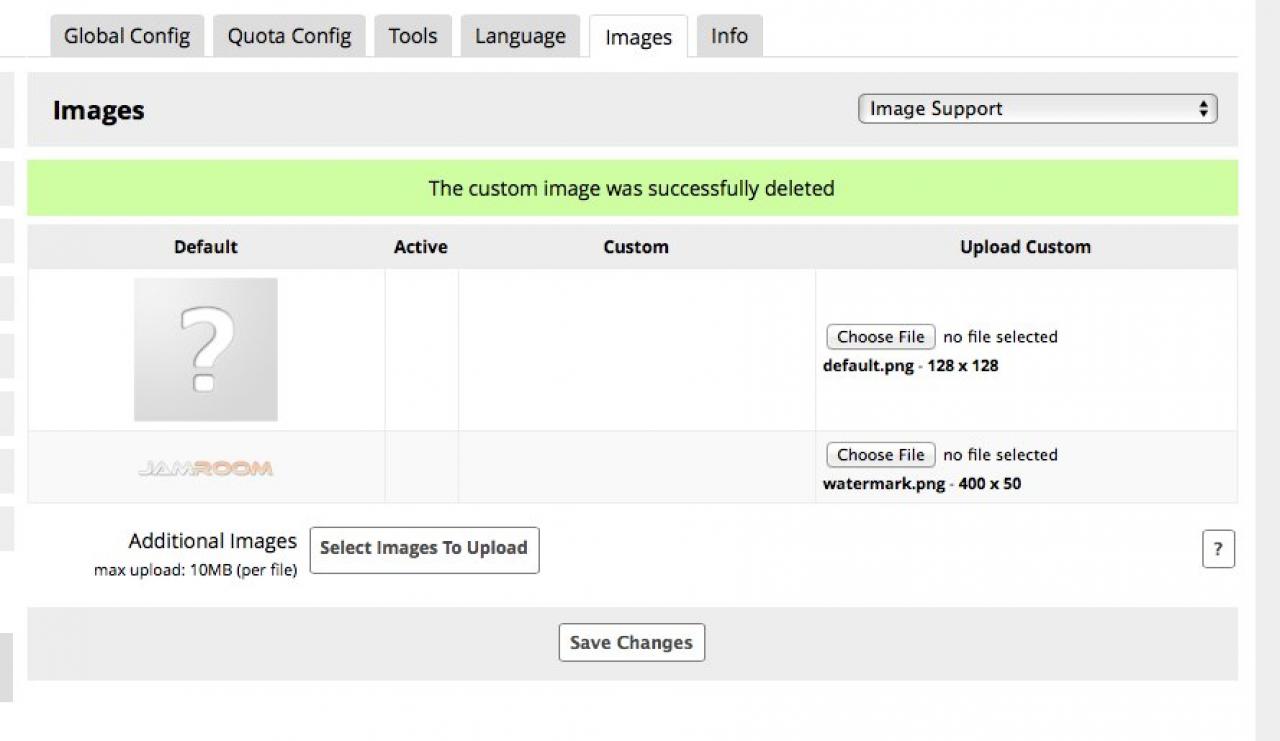The width and height of the screenshot is (1280, 741).
Task: Click the help question mark icon
Action: coord(1218,549)
